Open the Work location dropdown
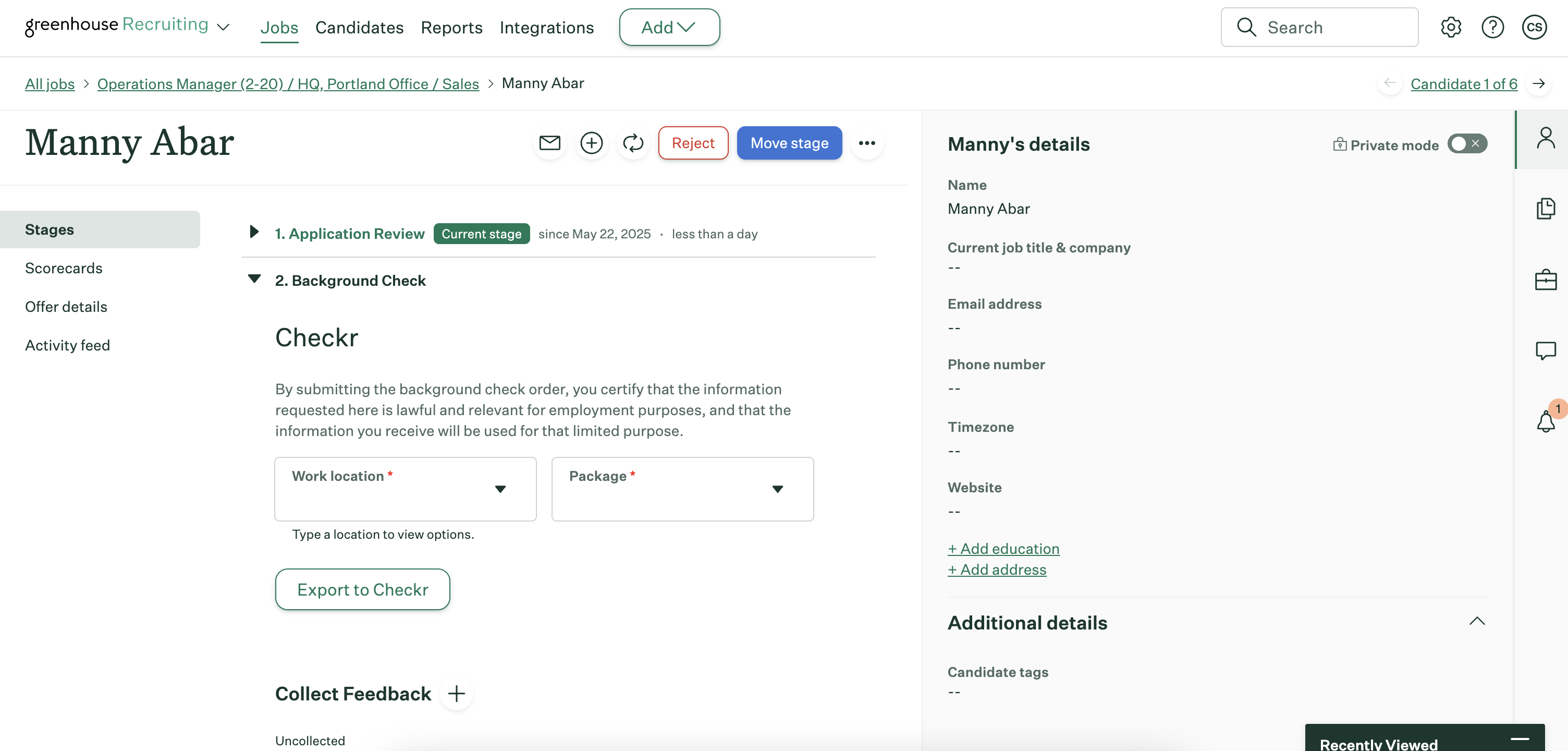Screen dimensions: 1568x751 (405, 489)
